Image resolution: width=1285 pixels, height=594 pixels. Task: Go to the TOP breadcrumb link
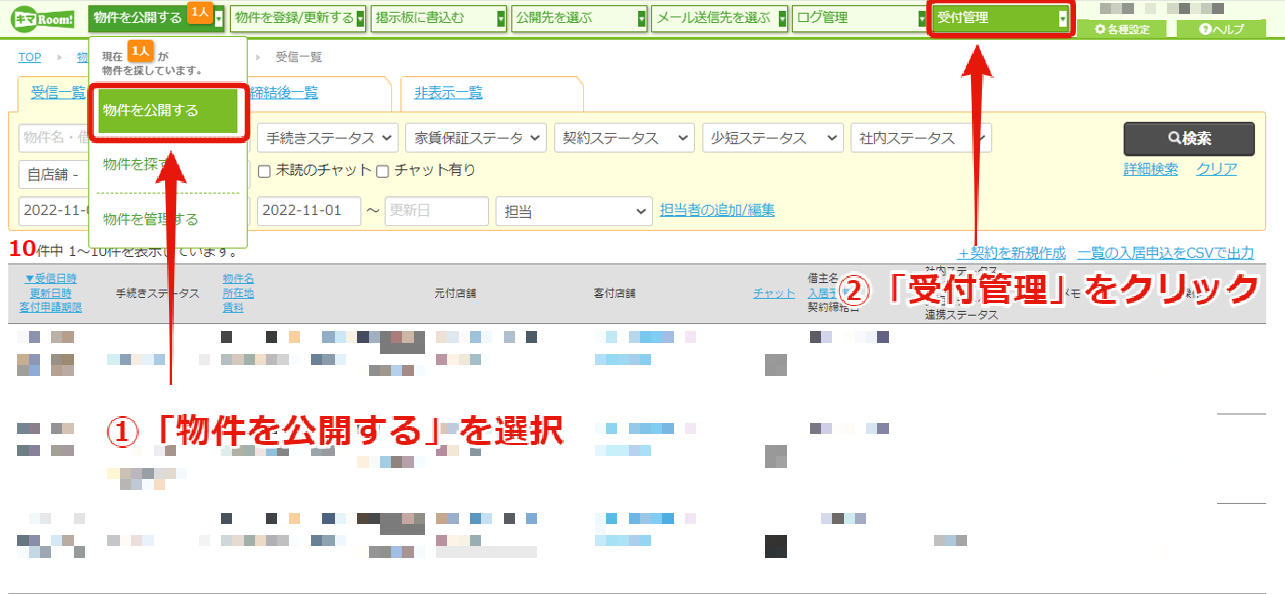pos(30,57)
